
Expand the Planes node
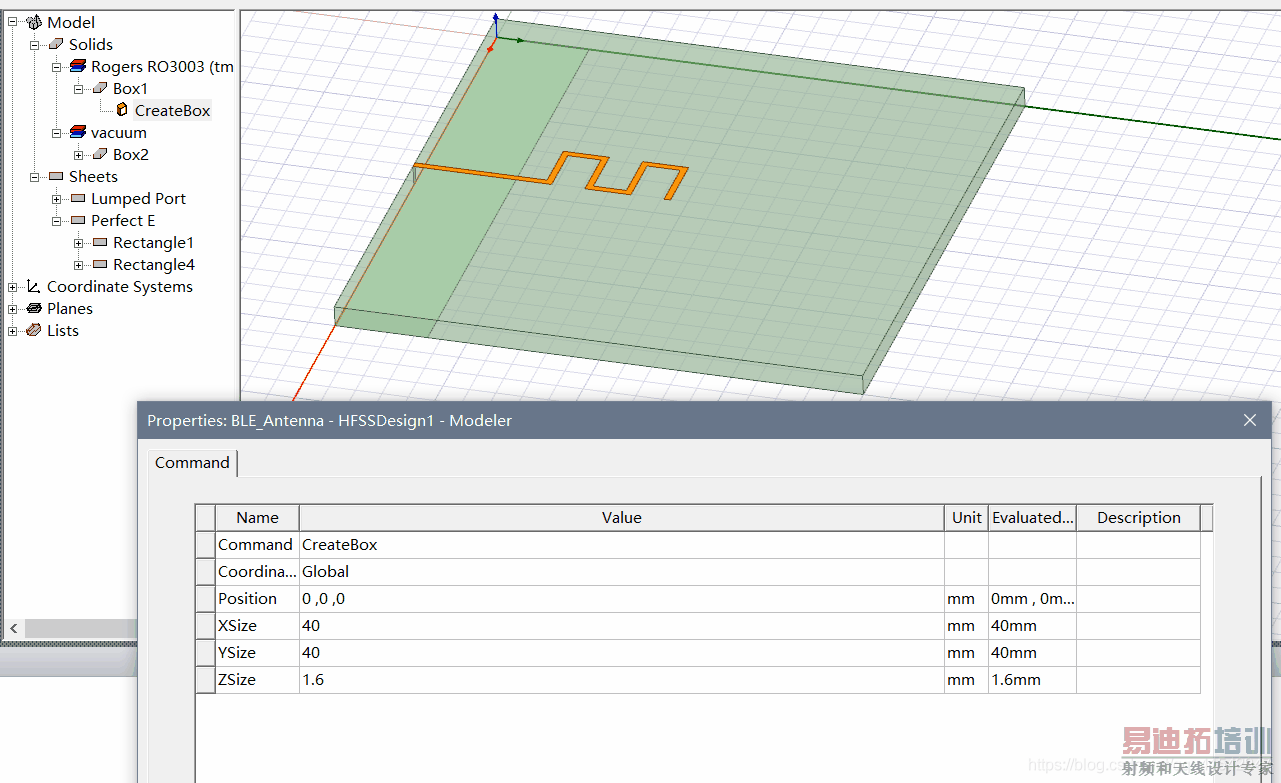(x=13, y=308)
